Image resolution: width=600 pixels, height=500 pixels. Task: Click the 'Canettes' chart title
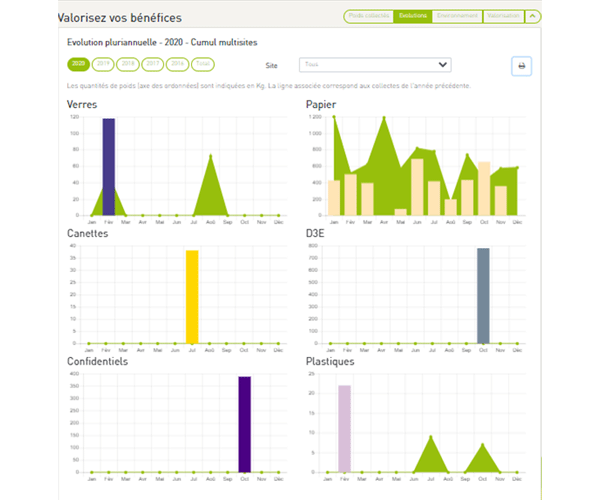88,233
